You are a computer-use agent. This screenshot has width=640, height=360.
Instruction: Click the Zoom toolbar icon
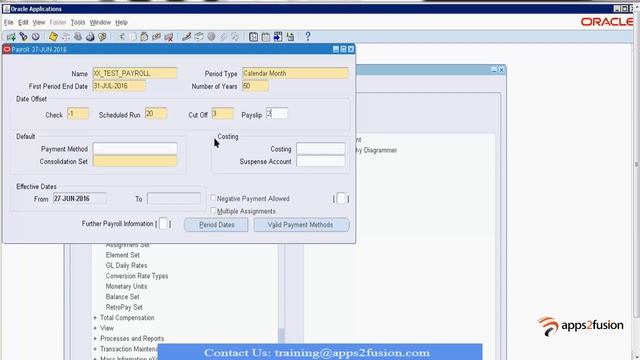[x=199, y=37]
